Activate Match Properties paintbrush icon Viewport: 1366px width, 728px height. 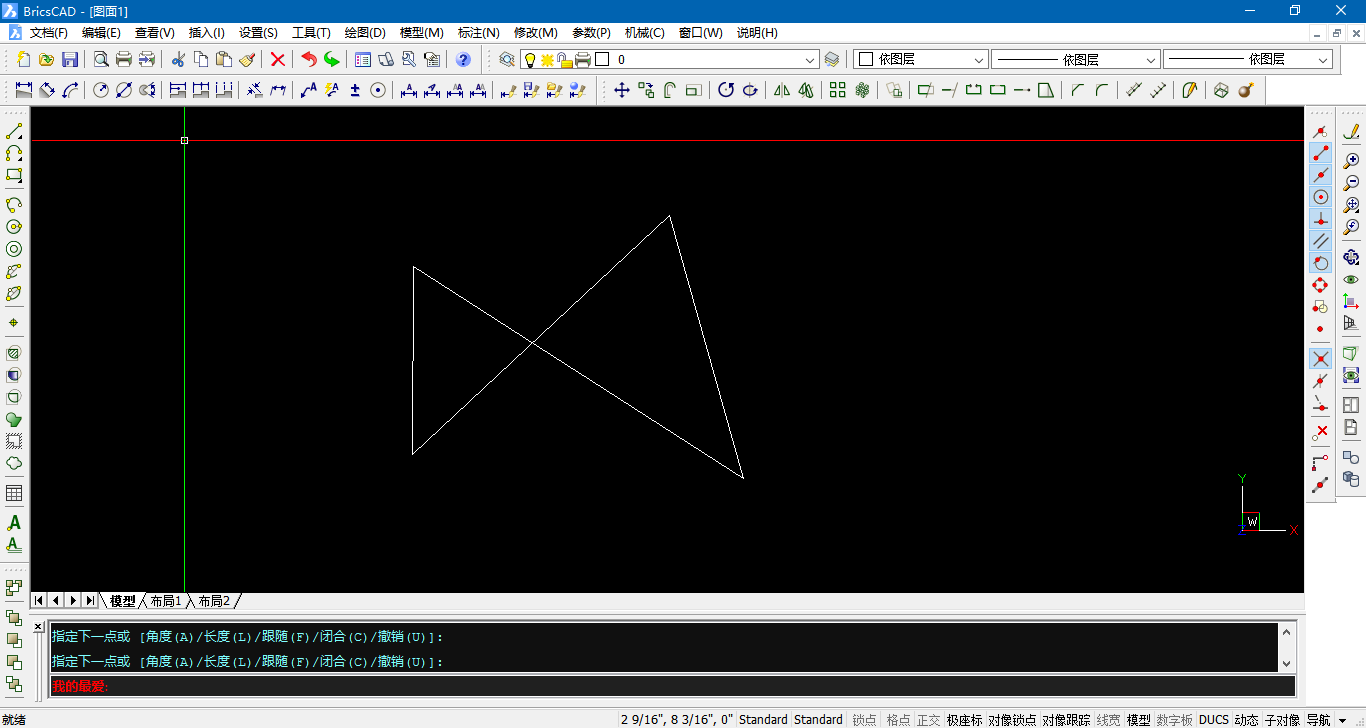click(247, 59)
